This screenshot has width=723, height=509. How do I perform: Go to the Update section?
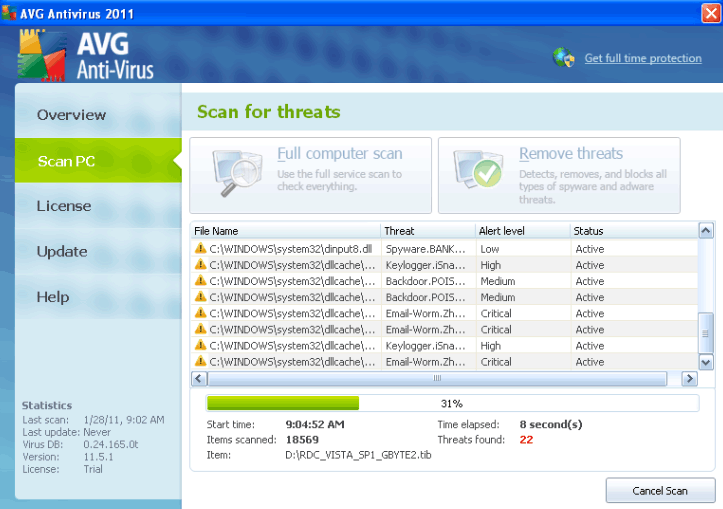[x=62, y=251]
